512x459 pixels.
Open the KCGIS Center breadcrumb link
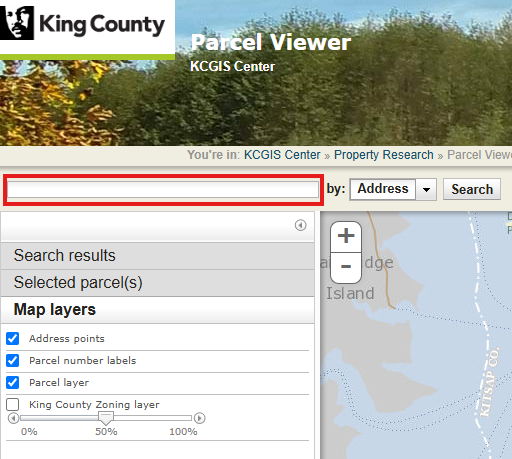coord(282,155)
